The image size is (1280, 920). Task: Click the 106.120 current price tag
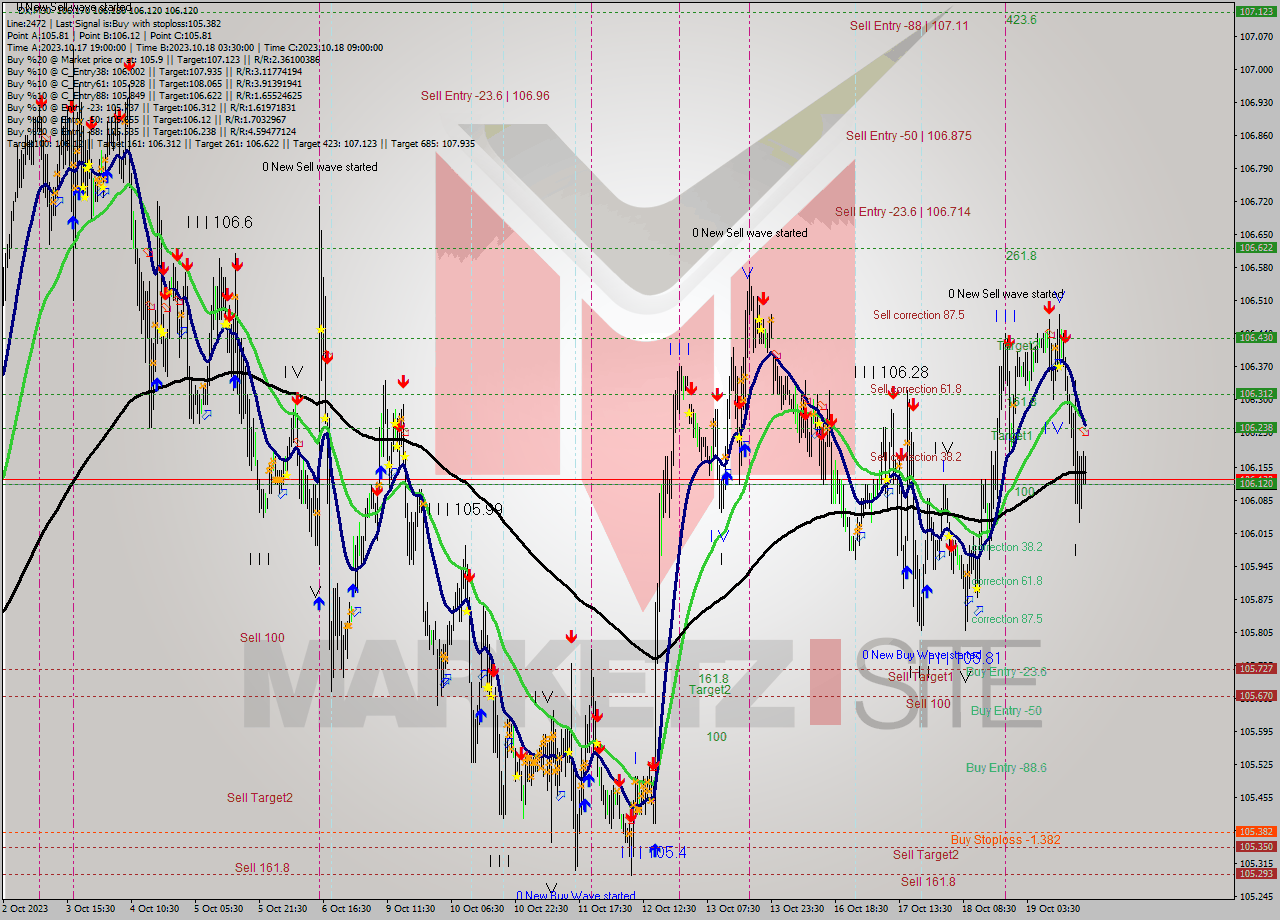click(1257, 483)
